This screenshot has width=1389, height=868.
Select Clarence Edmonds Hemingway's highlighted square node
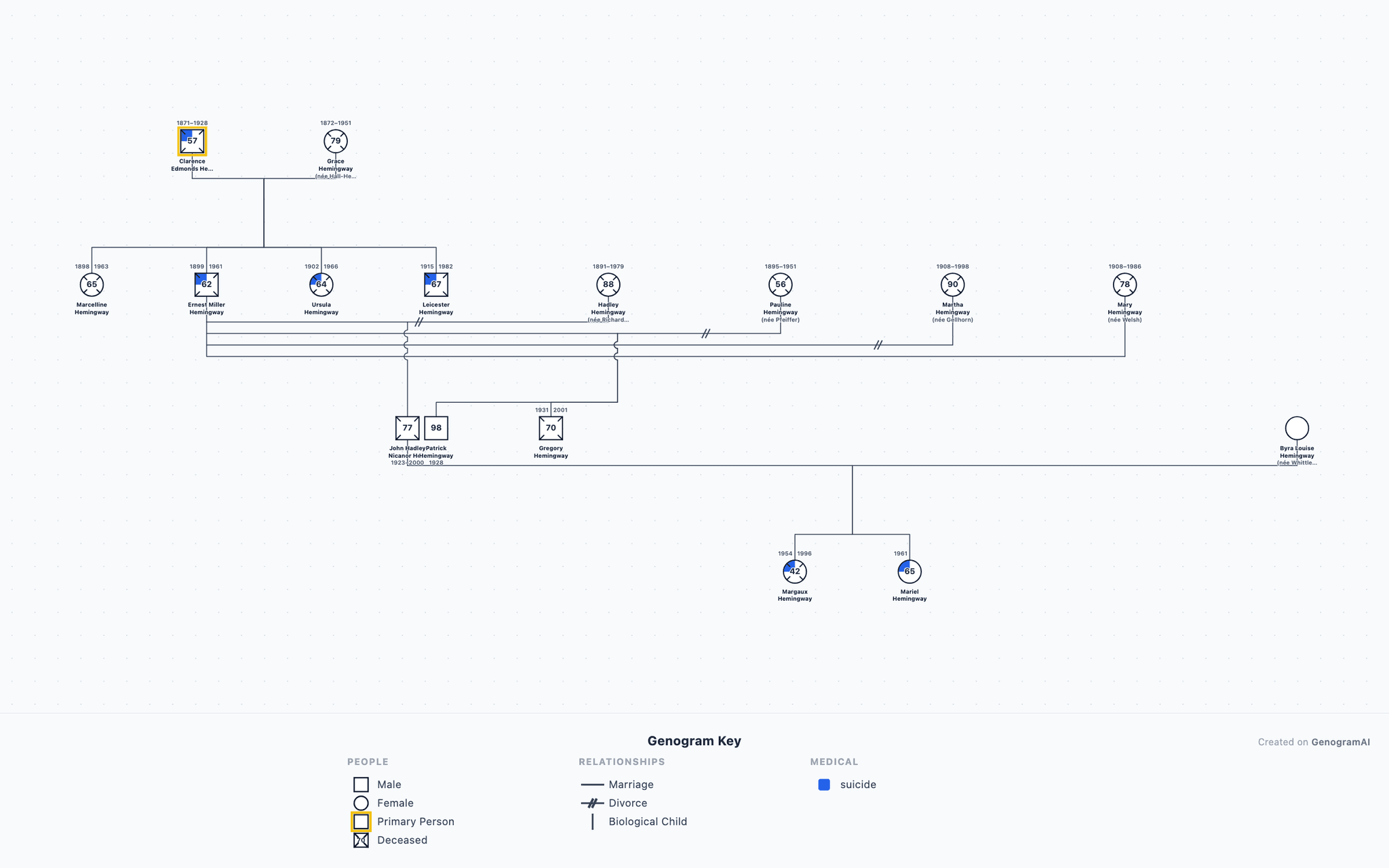[x=192, y=141]
